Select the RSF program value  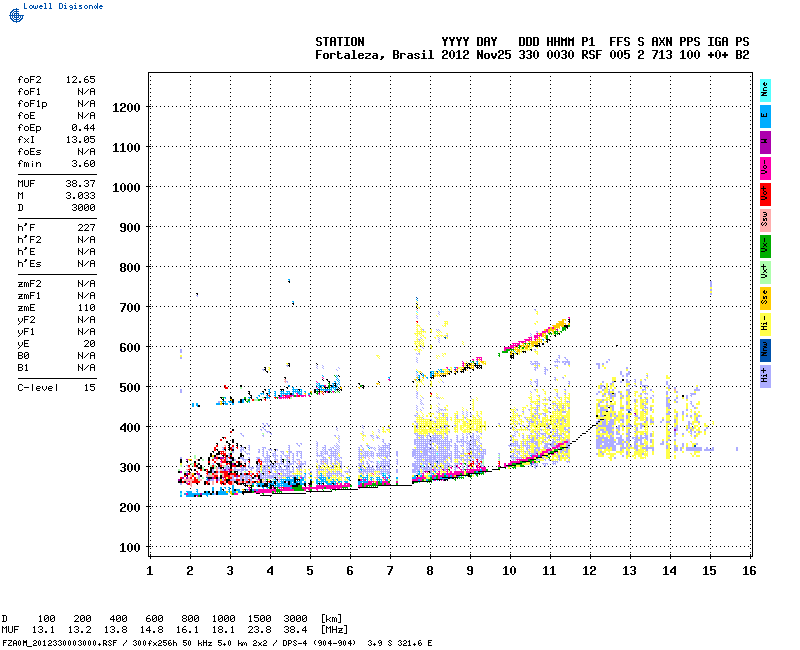[x=592, y=55]
